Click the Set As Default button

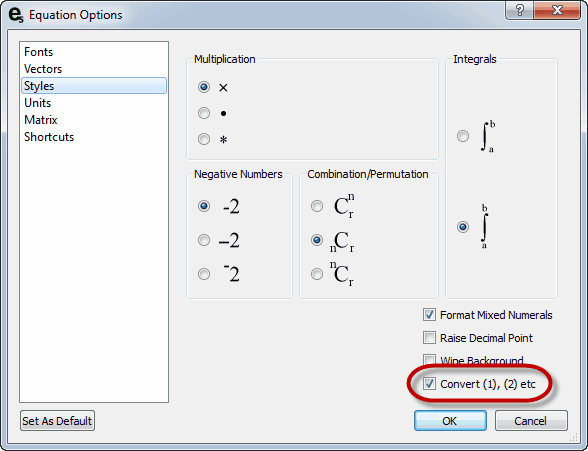coord(57,421)
